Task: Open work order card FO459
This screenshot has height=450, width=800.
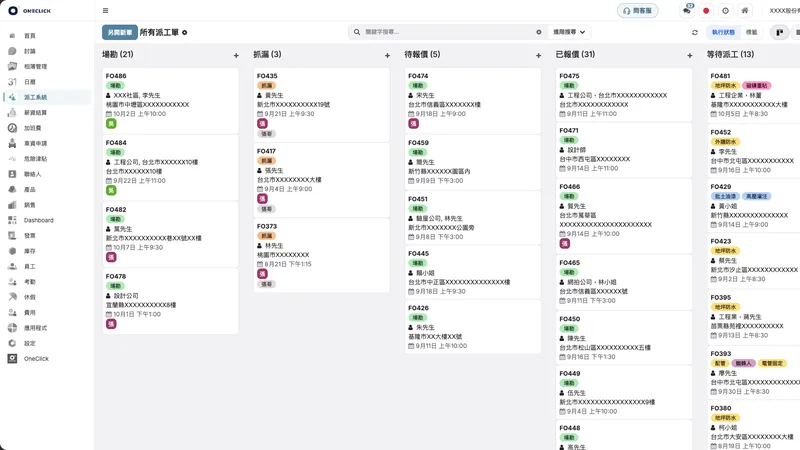Action: click(472, 162)
